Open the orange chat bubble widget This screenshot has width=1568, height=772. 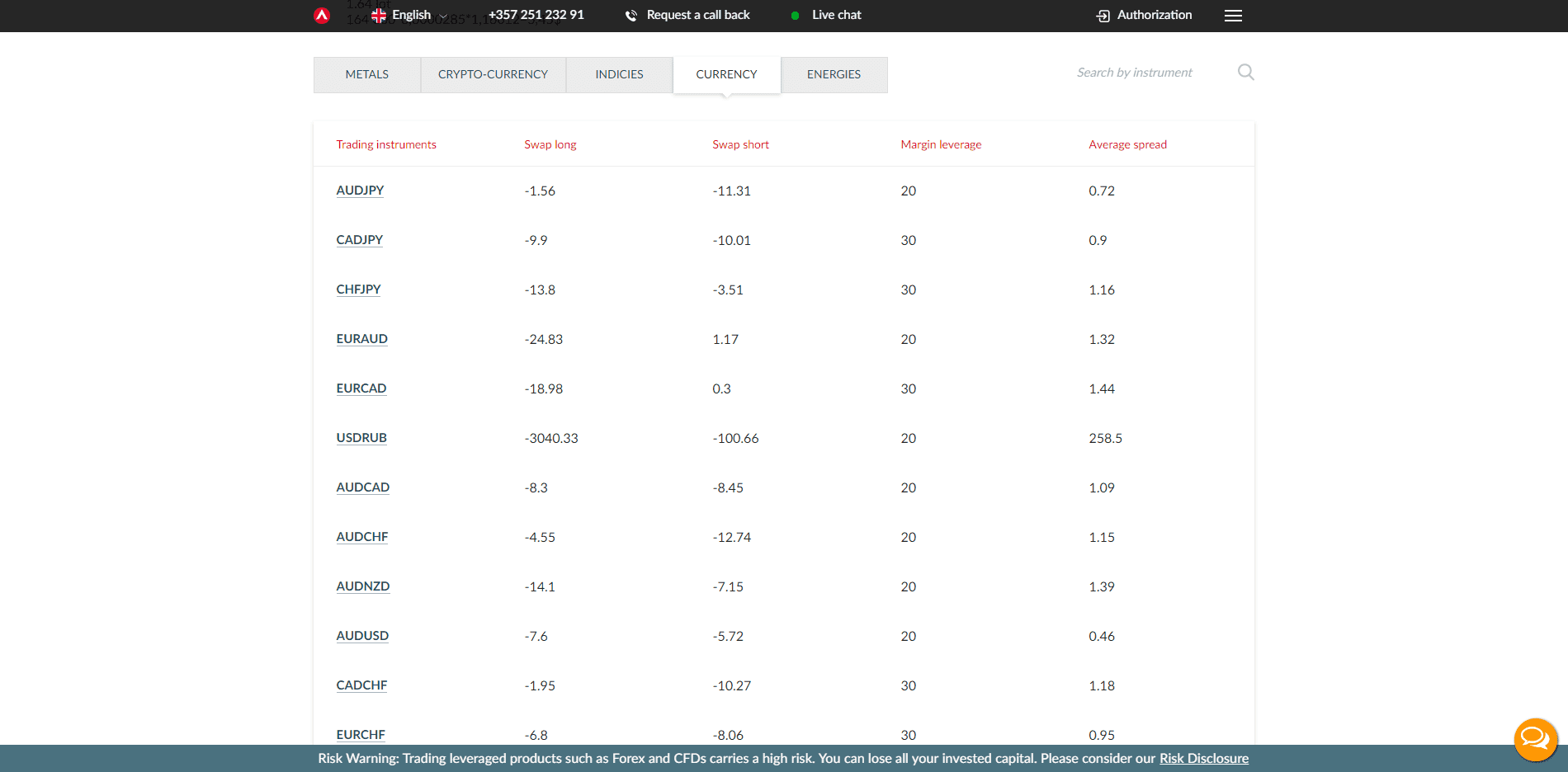coord(1535,739)
